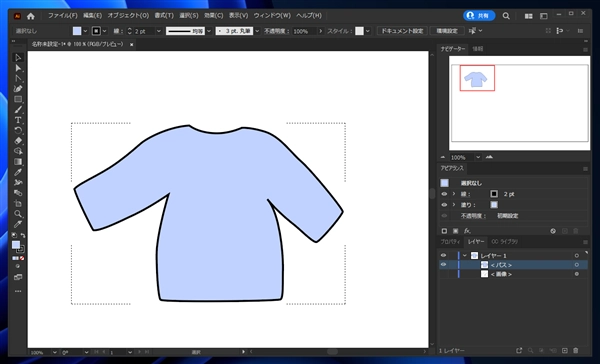This screenshot has height=364, width=600.
Task: Toggle stroke visibility eye in Appearance panel
Action: tap(444, 194)
